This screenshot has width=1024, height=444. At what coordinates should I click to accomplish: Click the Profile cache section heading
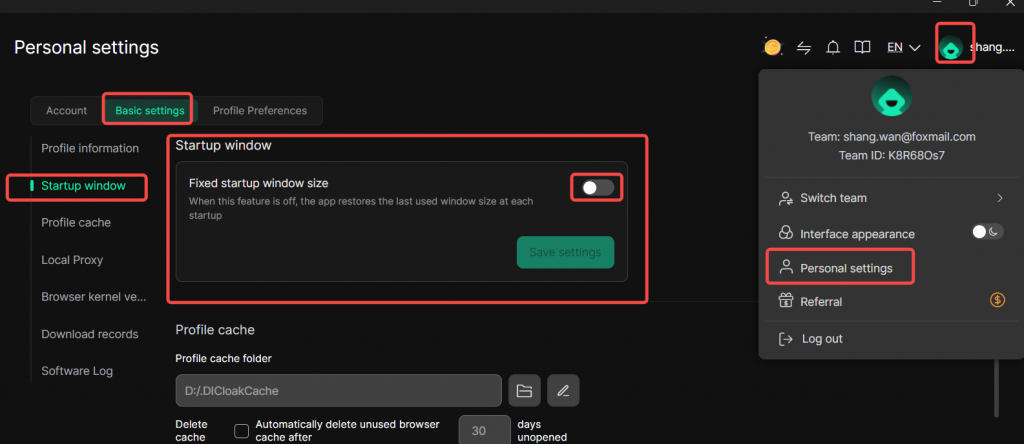(x=215, y=330)
